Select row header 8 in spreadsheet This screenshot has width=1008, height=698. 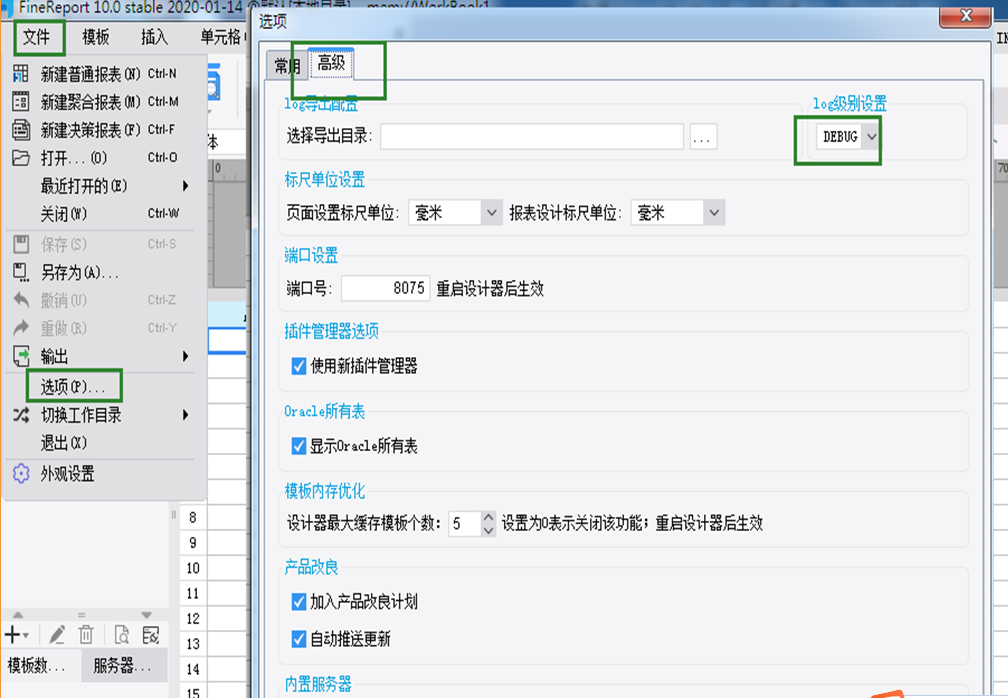point(193,518)
